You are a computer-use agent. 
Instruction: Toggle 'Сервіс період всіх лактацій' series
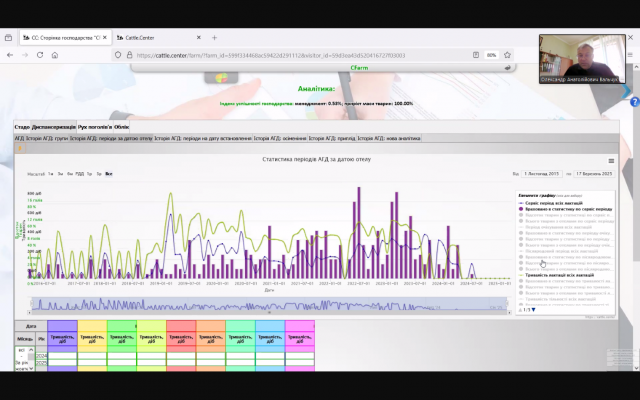tap(550, 203)
